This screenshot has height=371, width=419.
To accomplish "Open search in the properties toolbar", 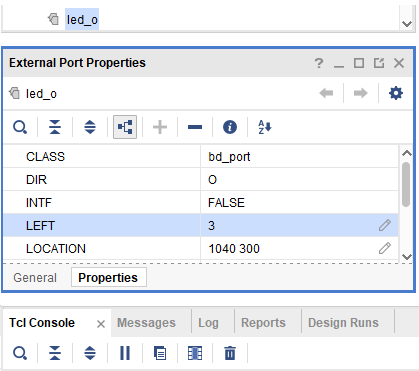I will pos(20,127).
